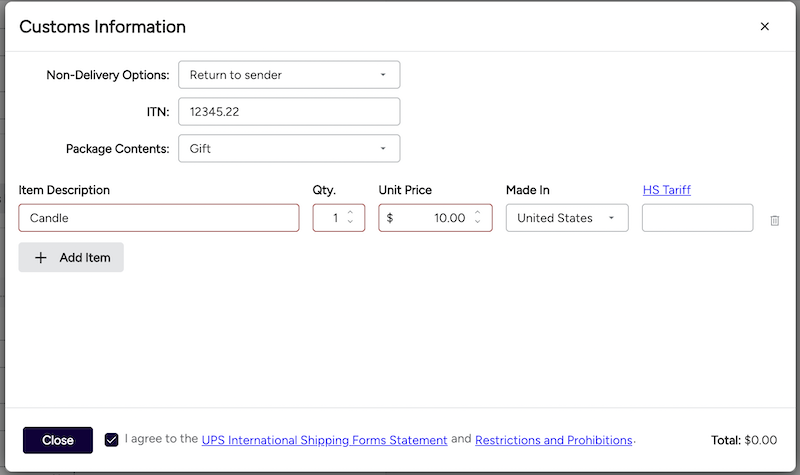Screen dimensions: 800x475
Task: Dismiss the dialog with the X icon
Action: [x=765, y=27]
